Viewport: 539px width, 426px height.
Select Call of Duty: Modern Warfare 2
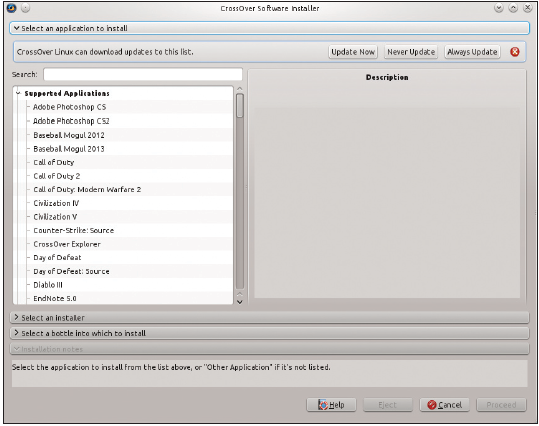point(87,189)
